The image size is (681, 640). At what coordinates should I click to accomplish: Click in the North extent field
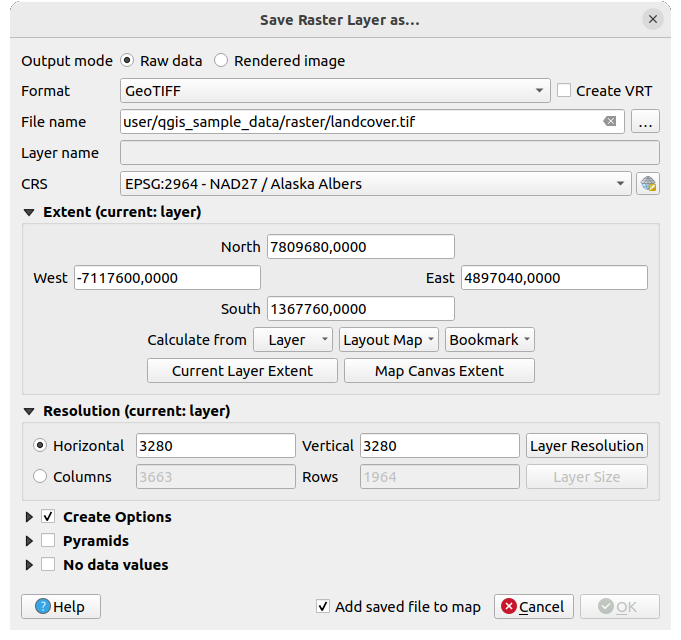(x=360, y=247)
